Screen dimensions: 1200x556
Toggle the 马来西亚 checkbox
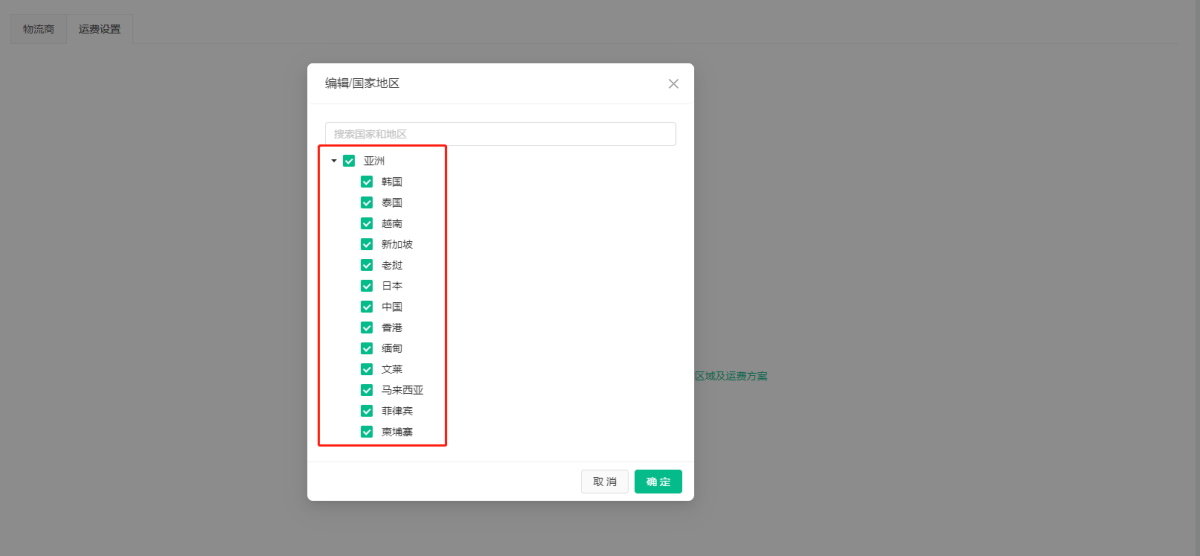tap(367, 391)
